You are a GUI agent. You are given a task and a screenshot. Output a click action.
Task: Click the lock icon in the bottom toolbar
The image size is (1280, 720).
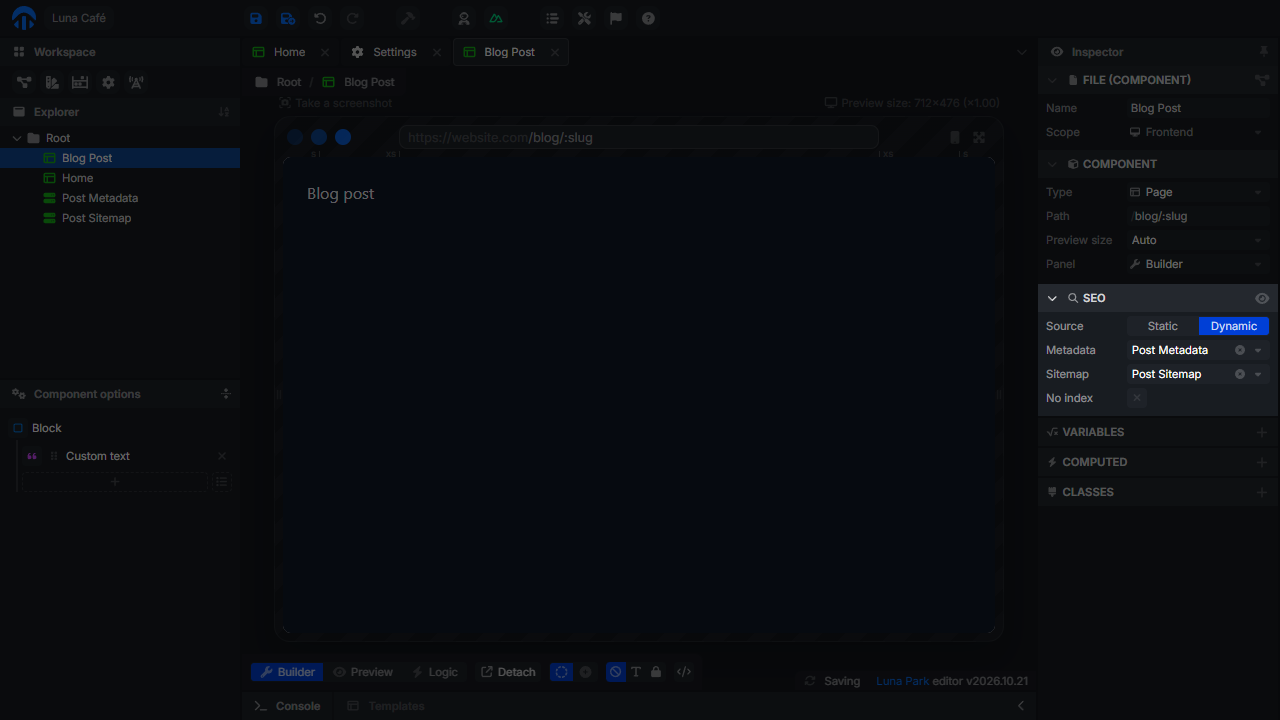(656, 672)
